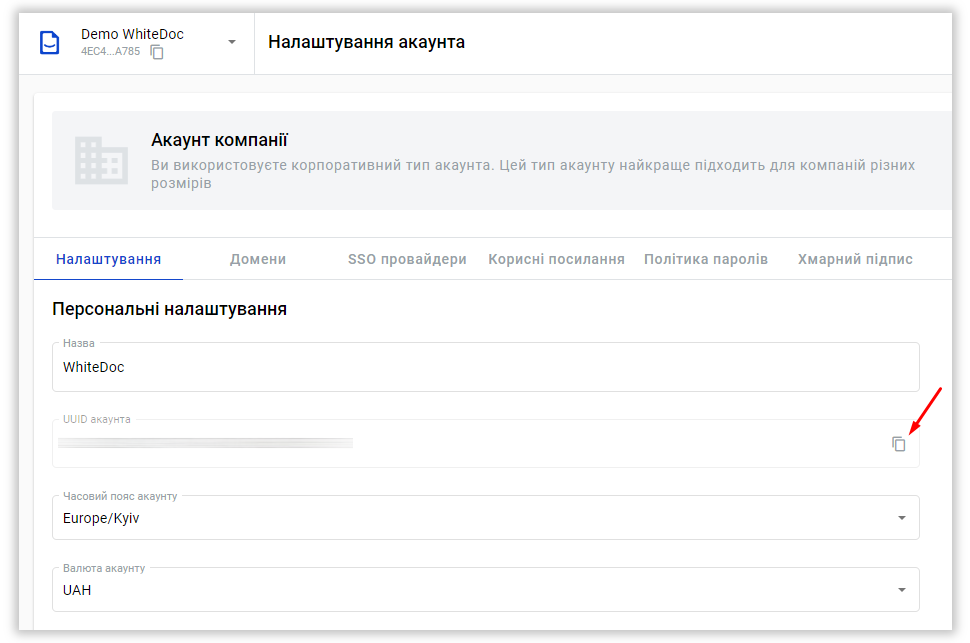The height and width of the screenshot is (643, 970).
Task: Copy the short account ID in the header
Action: pos(157,52)
